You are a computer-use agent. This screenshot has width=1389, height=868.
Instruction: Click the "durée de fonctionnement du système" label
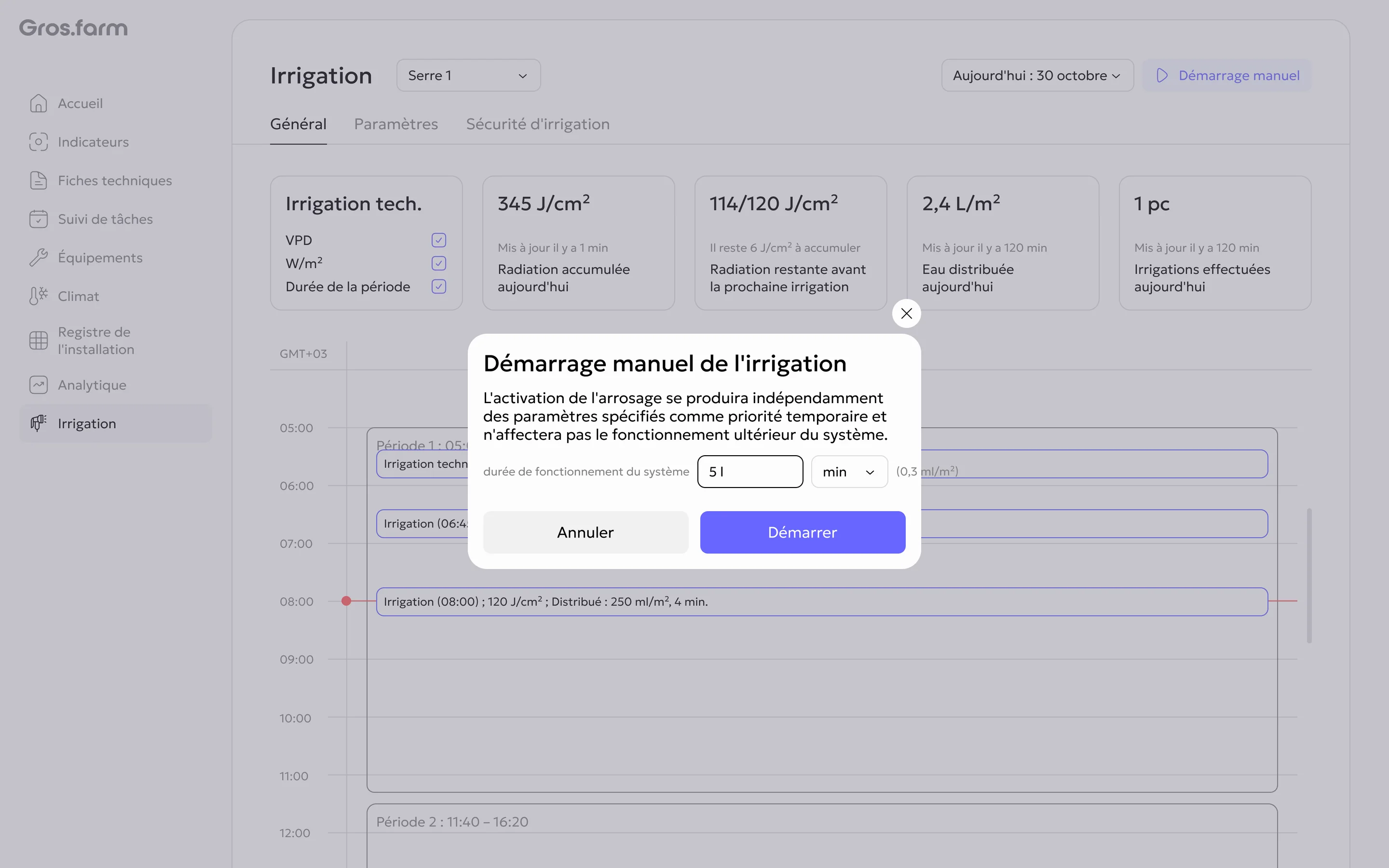point(586,471)
